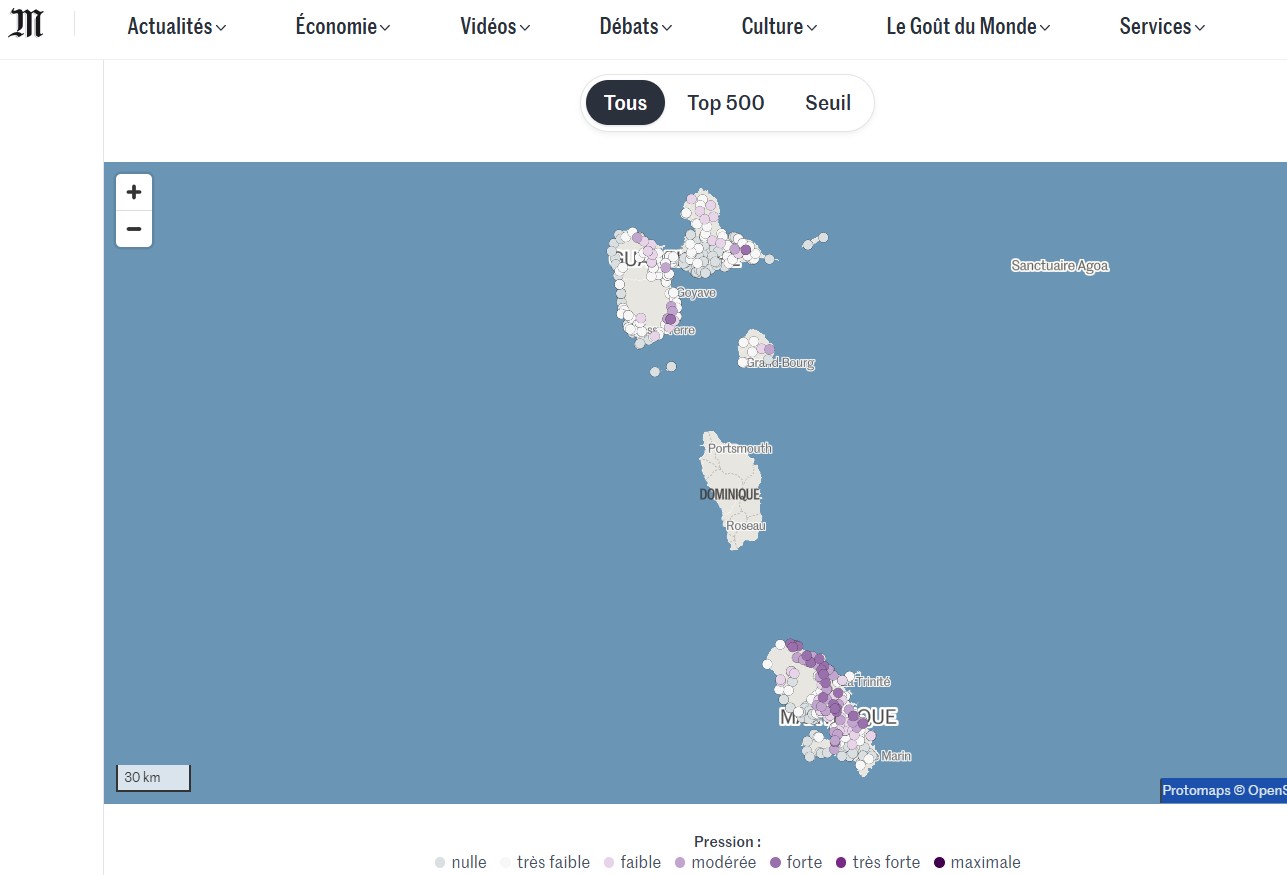Open the Protomaps attribution link
This screenshot has height=875, width=1287.
tap(1196, 790)
